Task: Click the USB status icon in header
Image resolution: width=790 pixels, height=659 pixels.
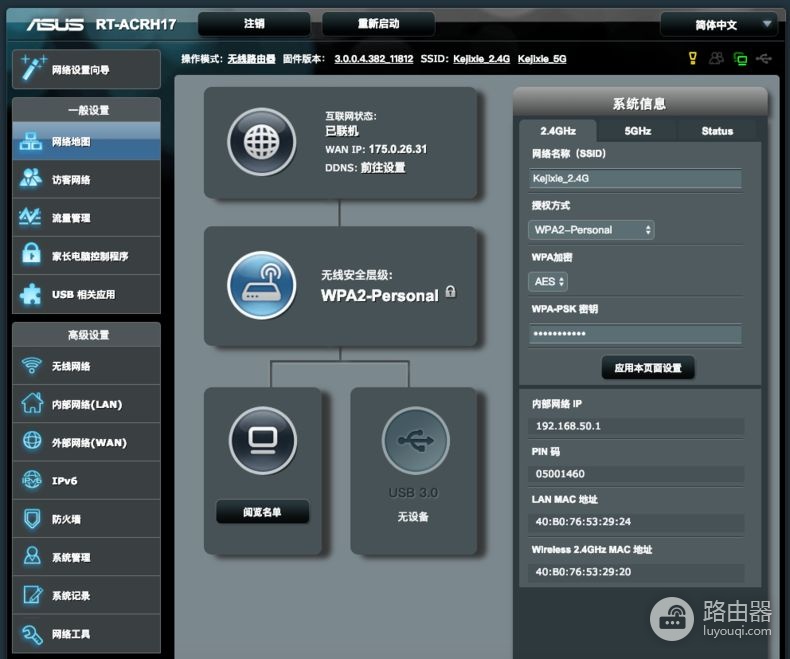Action: tap(764, 59)
